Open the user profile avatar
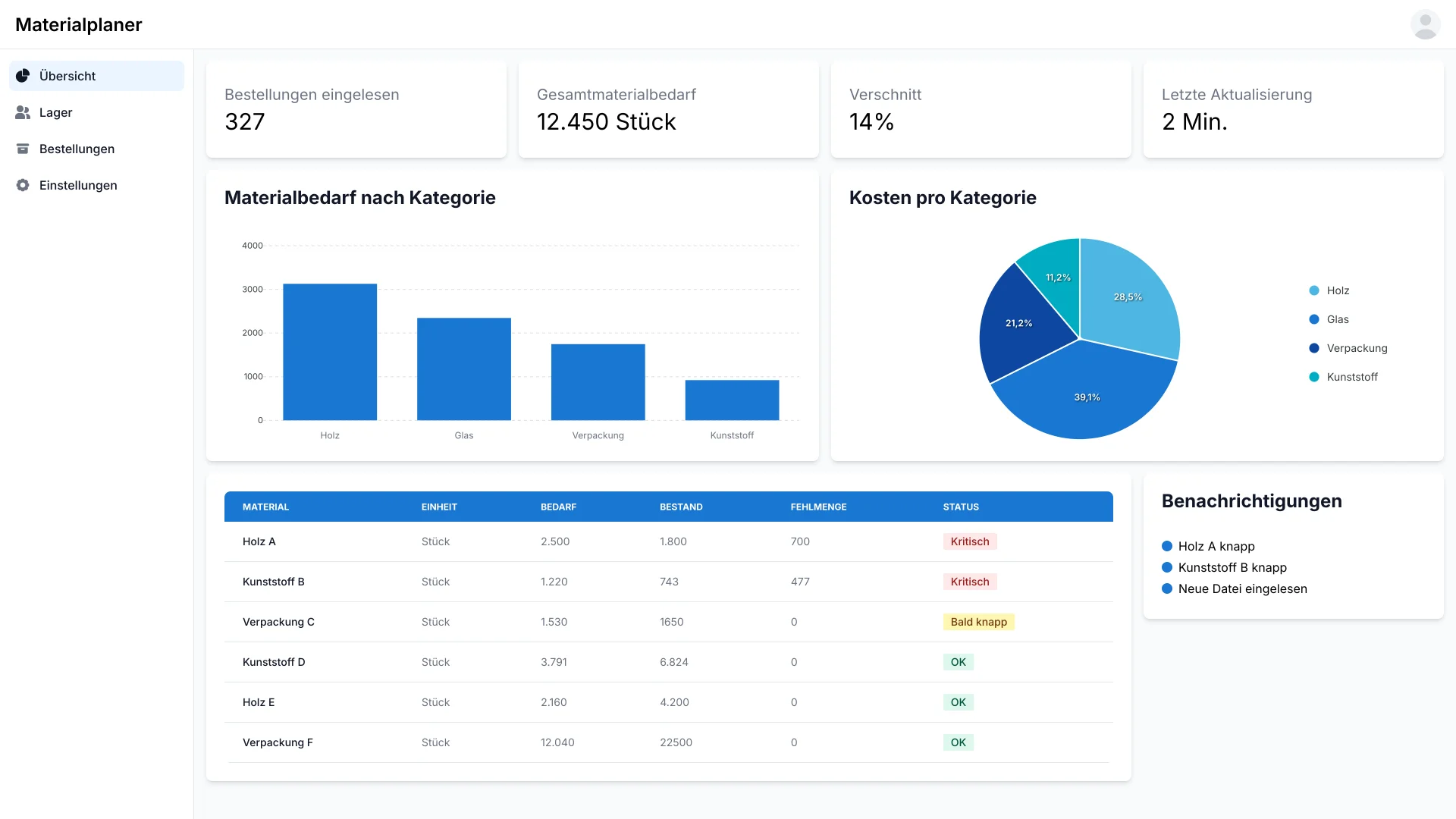This screenshot has height=819, width=1456. click(1425, 24)
